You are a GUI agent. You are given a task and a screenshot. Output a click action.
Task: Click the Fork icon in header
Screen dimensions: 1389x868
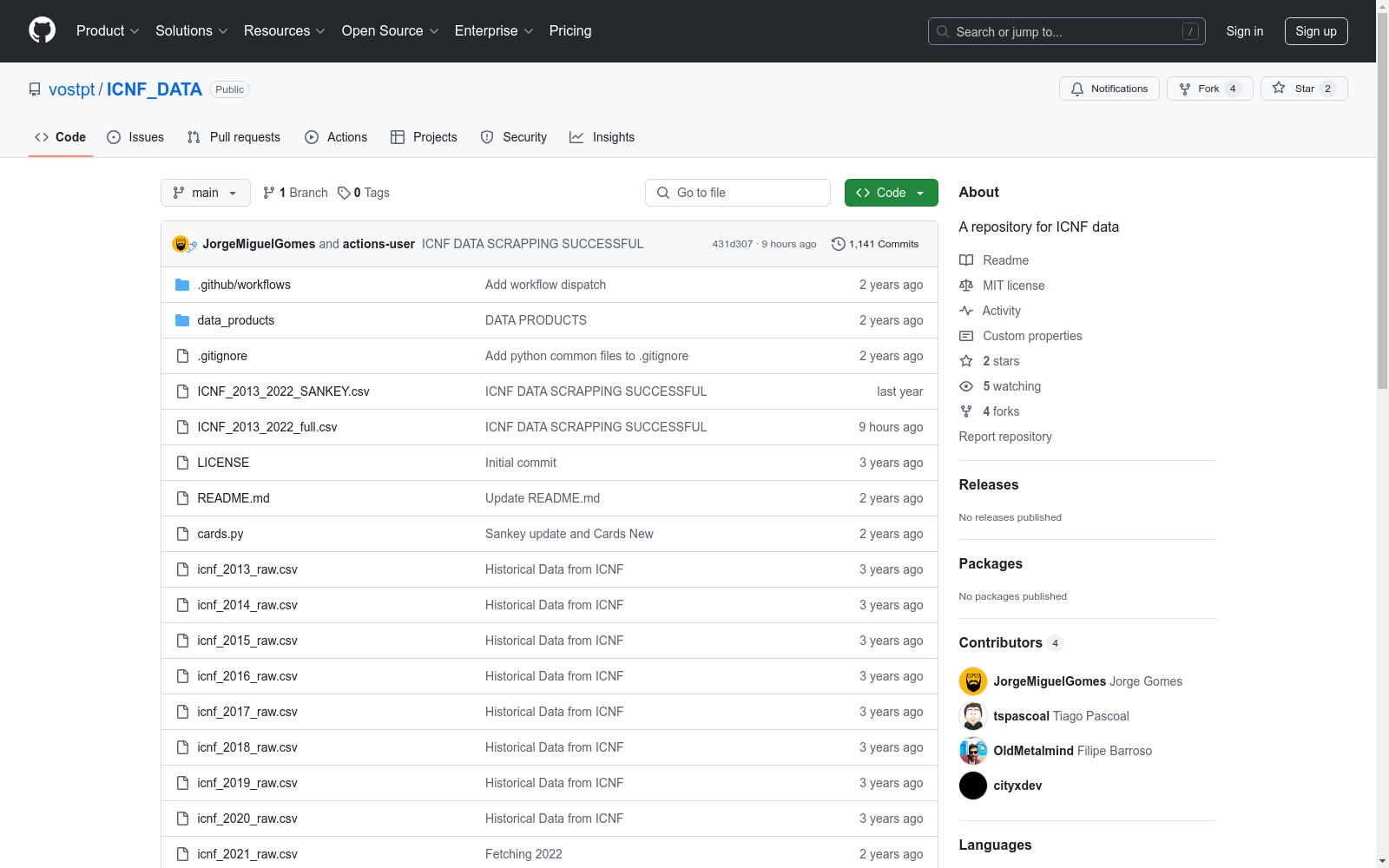(1185, 89)
